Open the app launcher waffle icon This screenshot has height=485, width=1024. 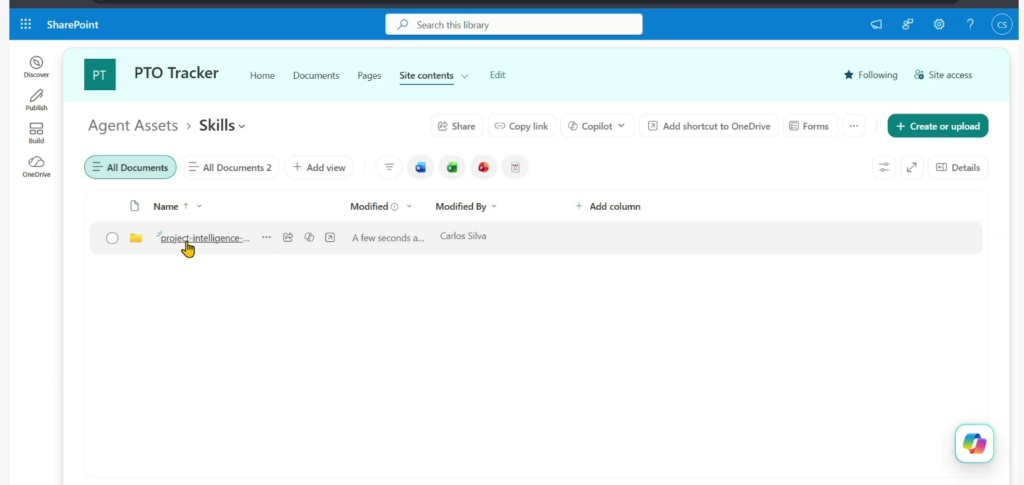click(x=25, y=25)
